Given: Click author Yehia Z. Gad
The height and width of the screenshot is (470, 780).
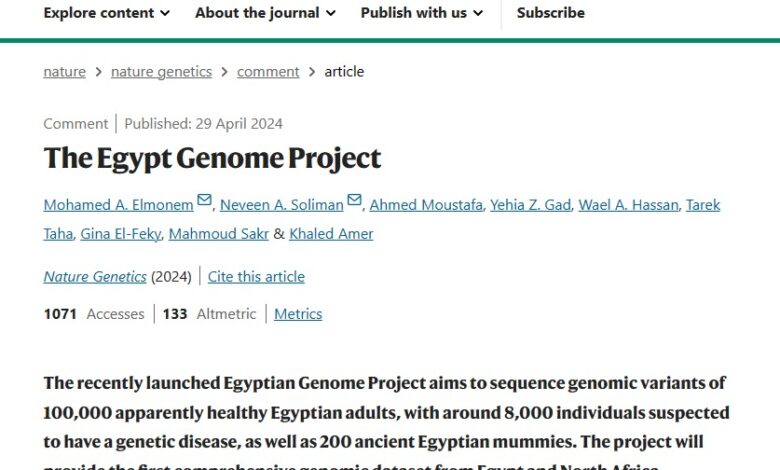Looking at the screenshot, I should [x=530, y=205].
